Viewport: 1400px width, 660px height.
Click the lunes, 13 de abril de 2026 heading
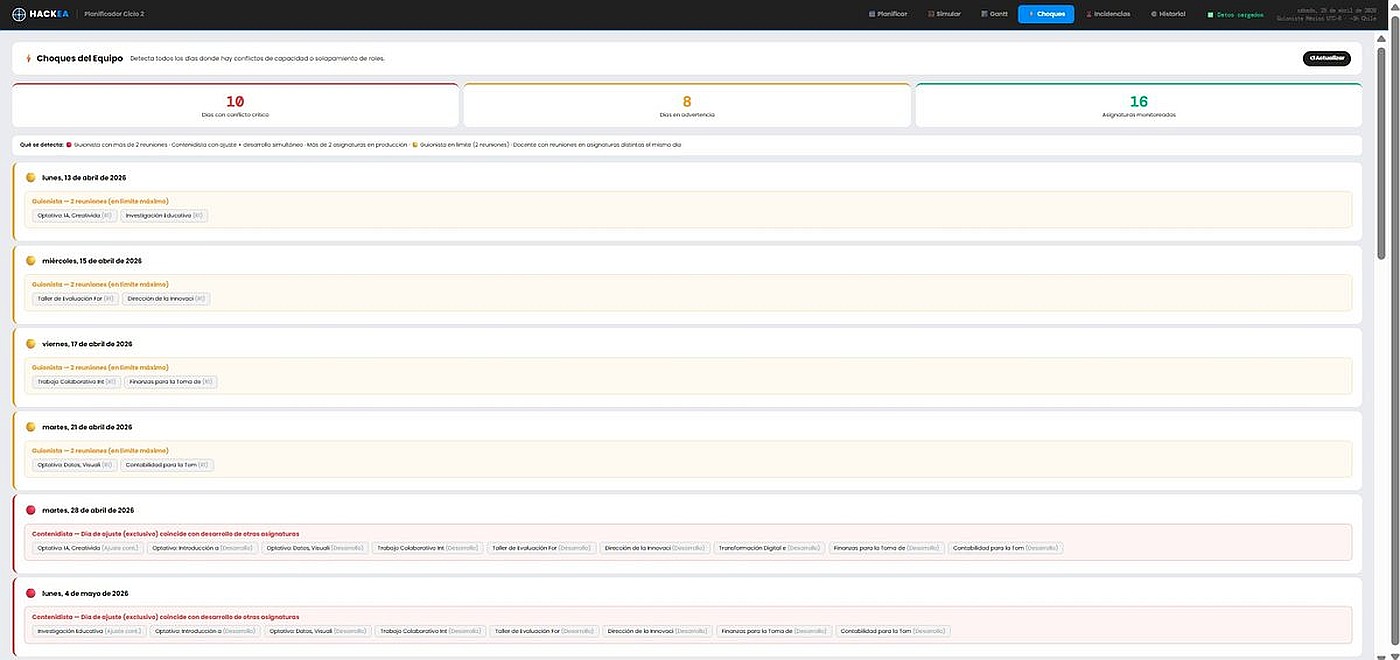pyautogui.click(x=84, y=177)
